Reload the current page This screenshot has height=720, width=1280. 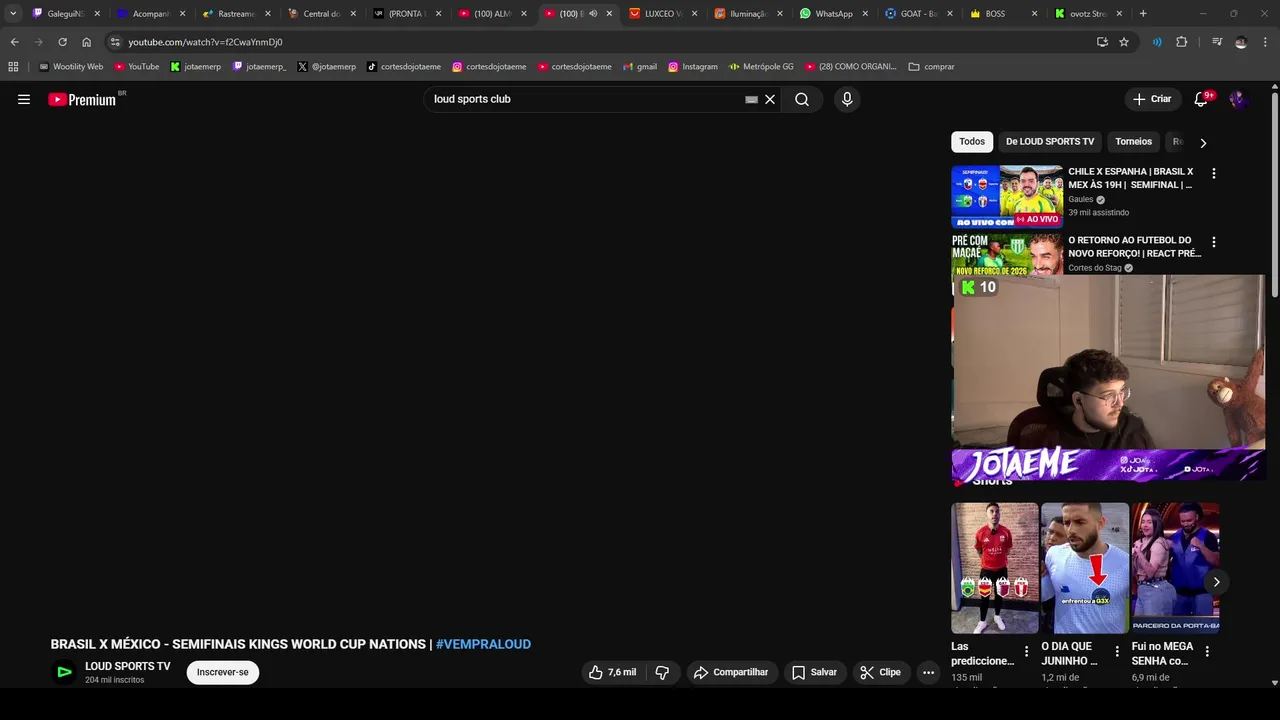pyautogui.click(x=62, y=42)
